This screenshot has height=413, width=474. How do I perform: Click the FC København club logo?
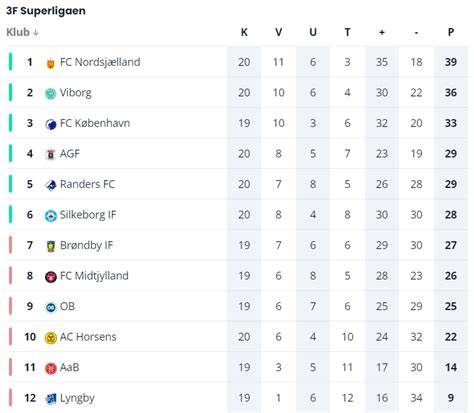coord(50,124)
